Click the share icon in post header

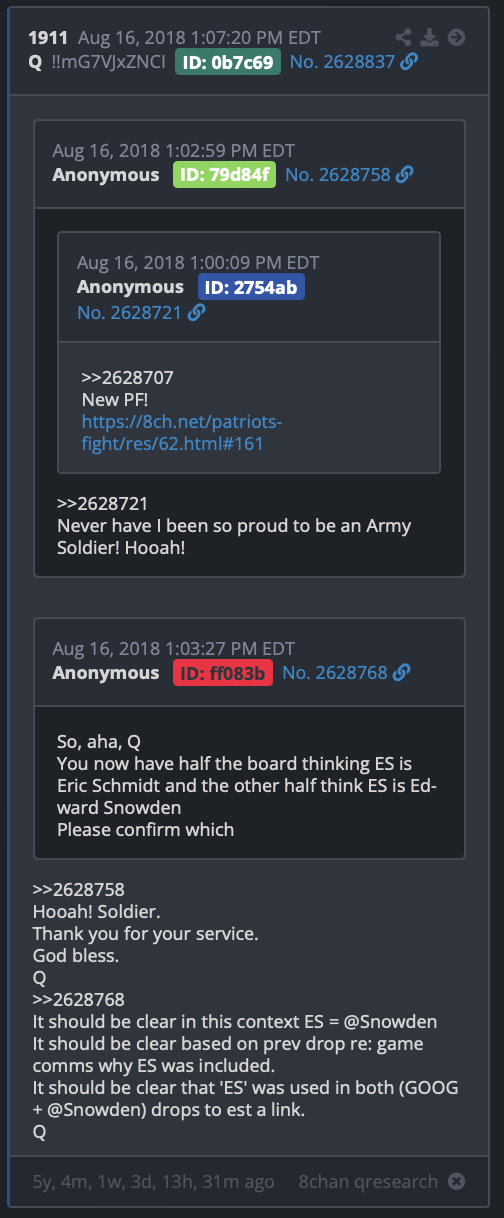tap(403, 38)
